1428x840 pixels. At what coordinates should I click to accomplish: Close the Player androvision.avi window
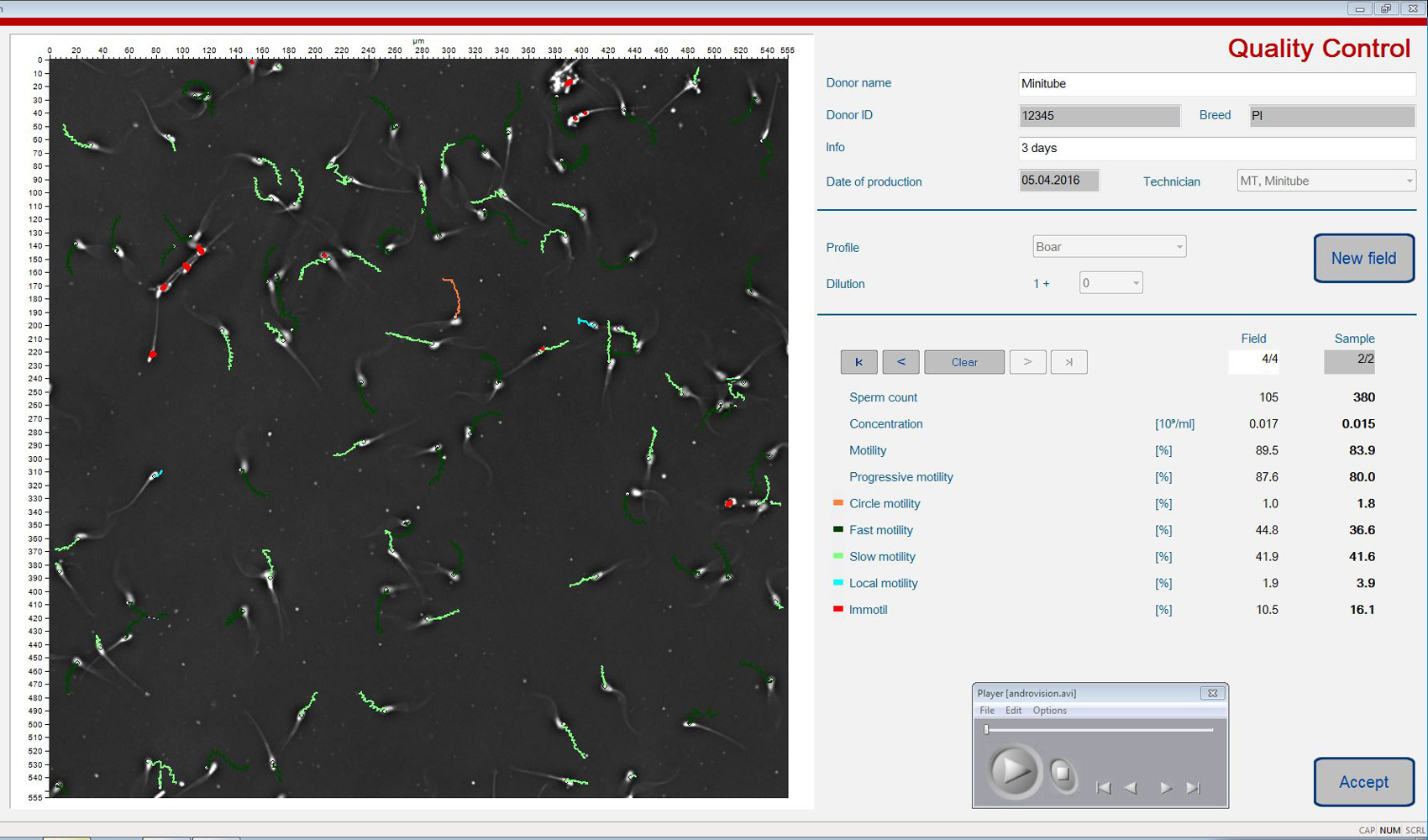click(x=1212, y=693)
